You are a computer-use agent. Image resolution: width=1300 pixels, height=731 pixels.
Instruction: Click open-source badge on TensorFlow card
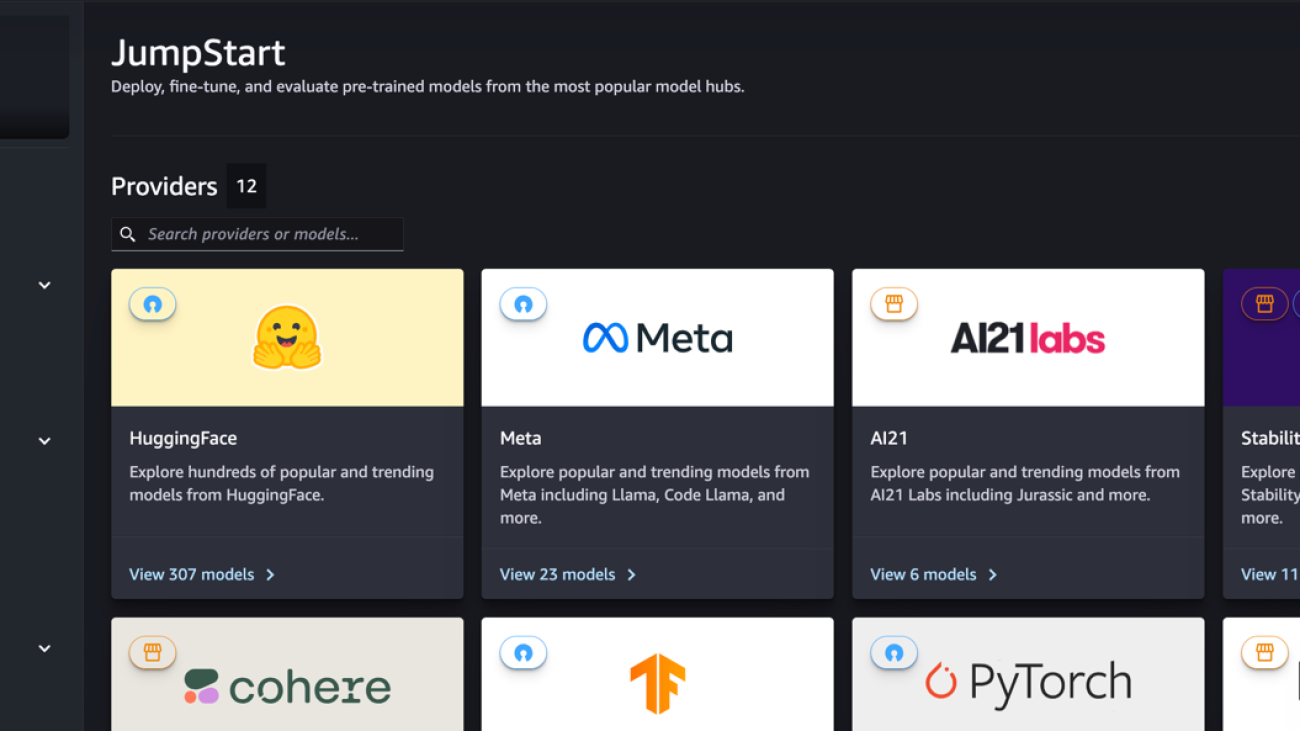[x=523, y=652]
